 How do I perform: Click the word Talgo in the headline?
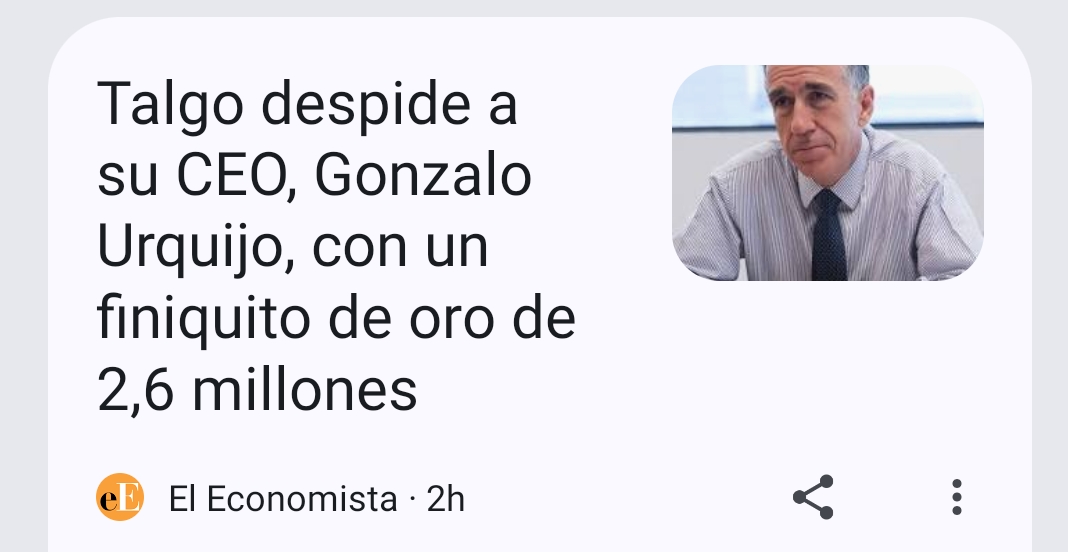click(x=170, y=104)
